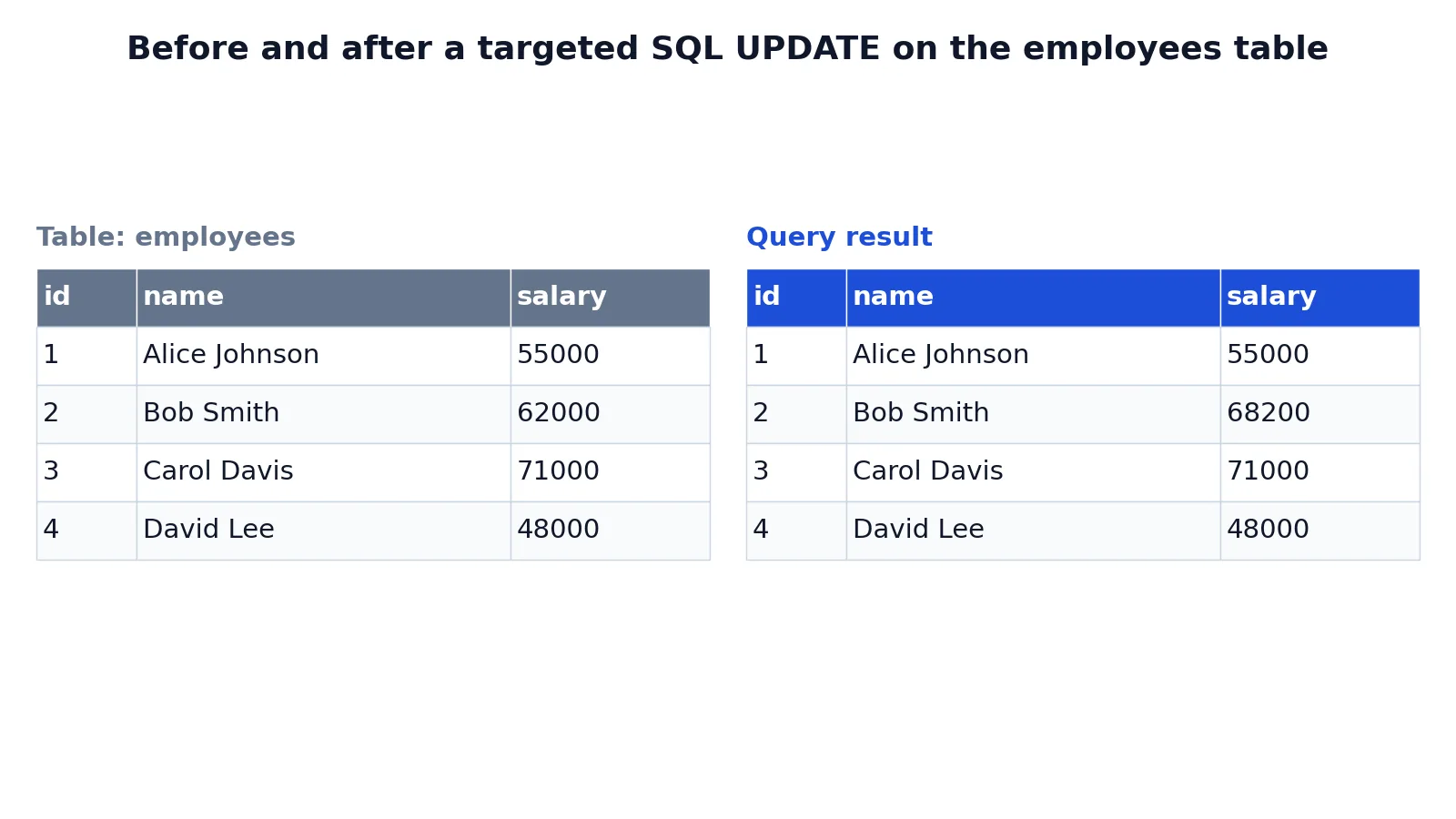Click salary 55000 in the Query result table
Image resolution: width=1456 pixels, height=819 pixels.
(x=1319, y=356)
